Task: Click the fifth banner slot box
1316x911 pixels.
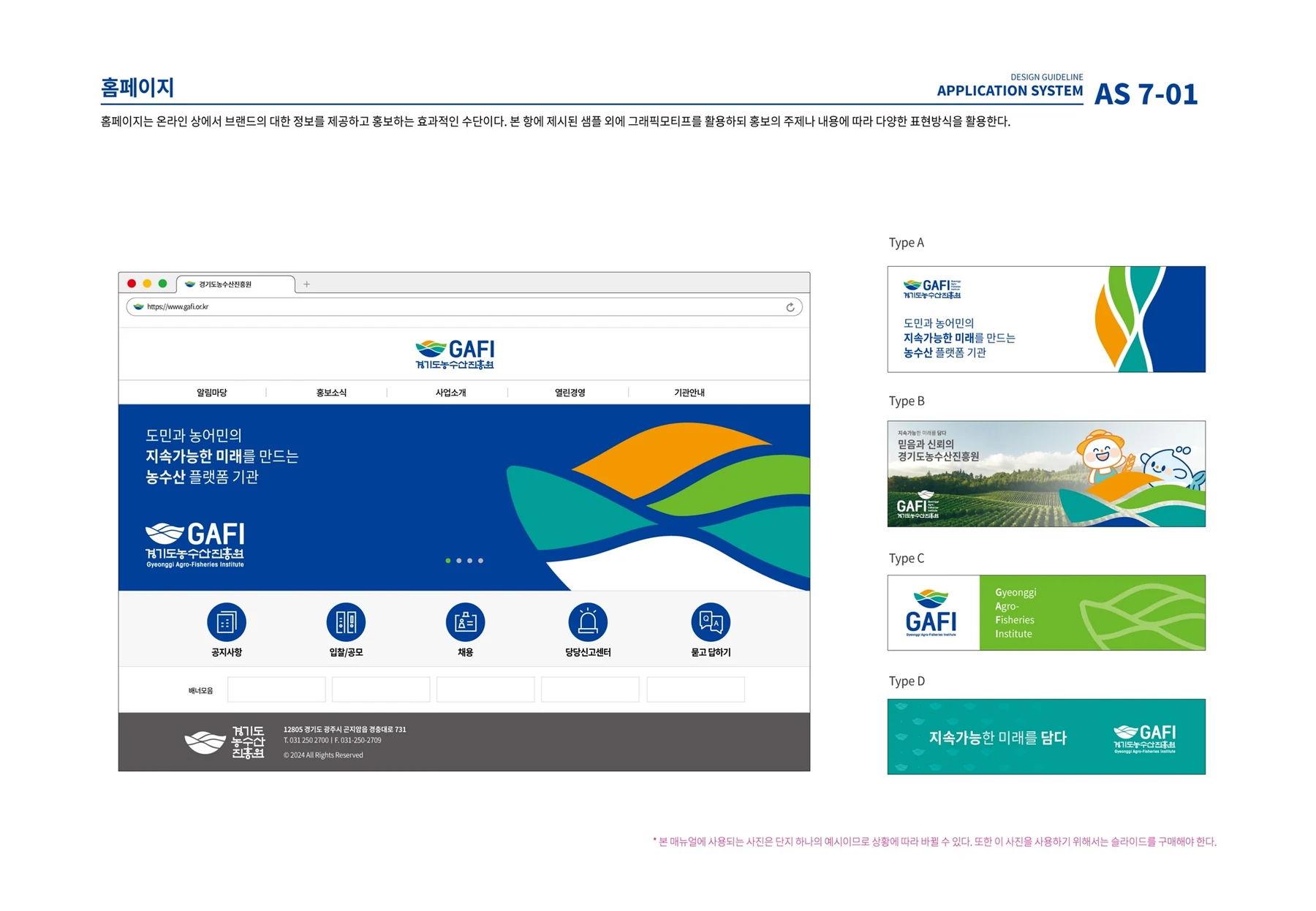Action: pyautogui.click(x=695, y=689)
